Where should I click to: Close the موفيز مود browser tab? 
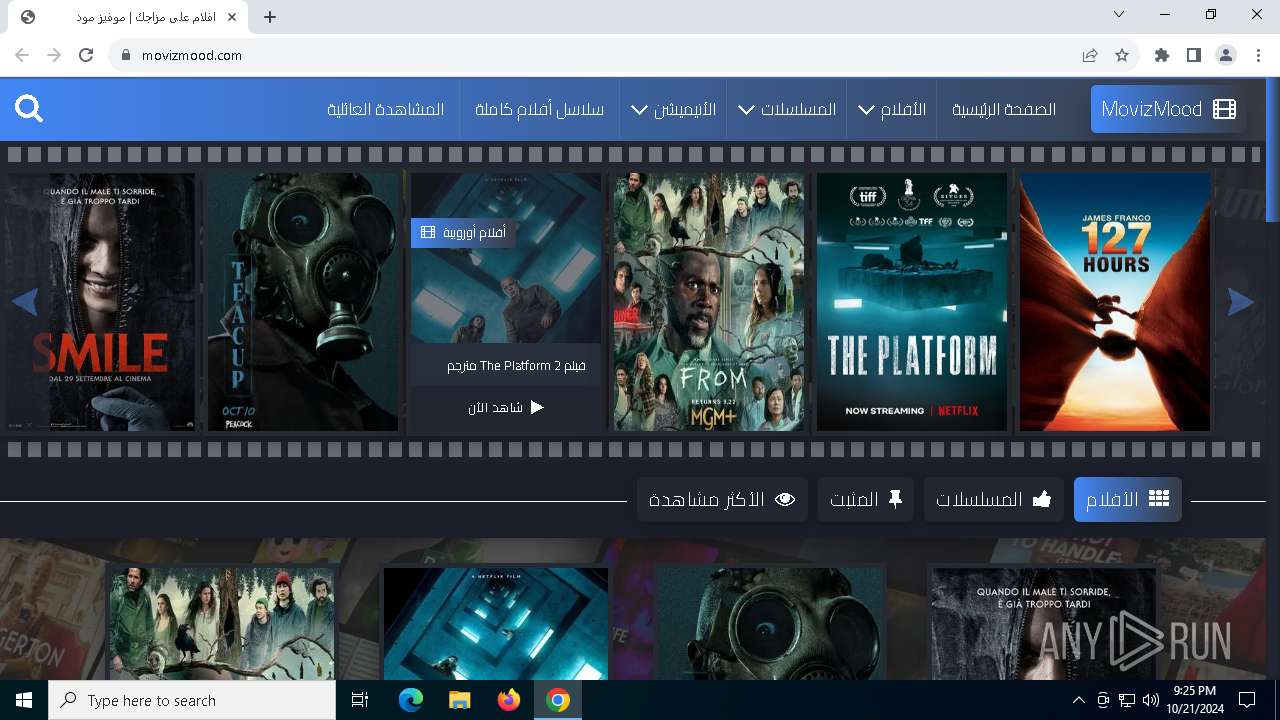[x=232, y=17]
